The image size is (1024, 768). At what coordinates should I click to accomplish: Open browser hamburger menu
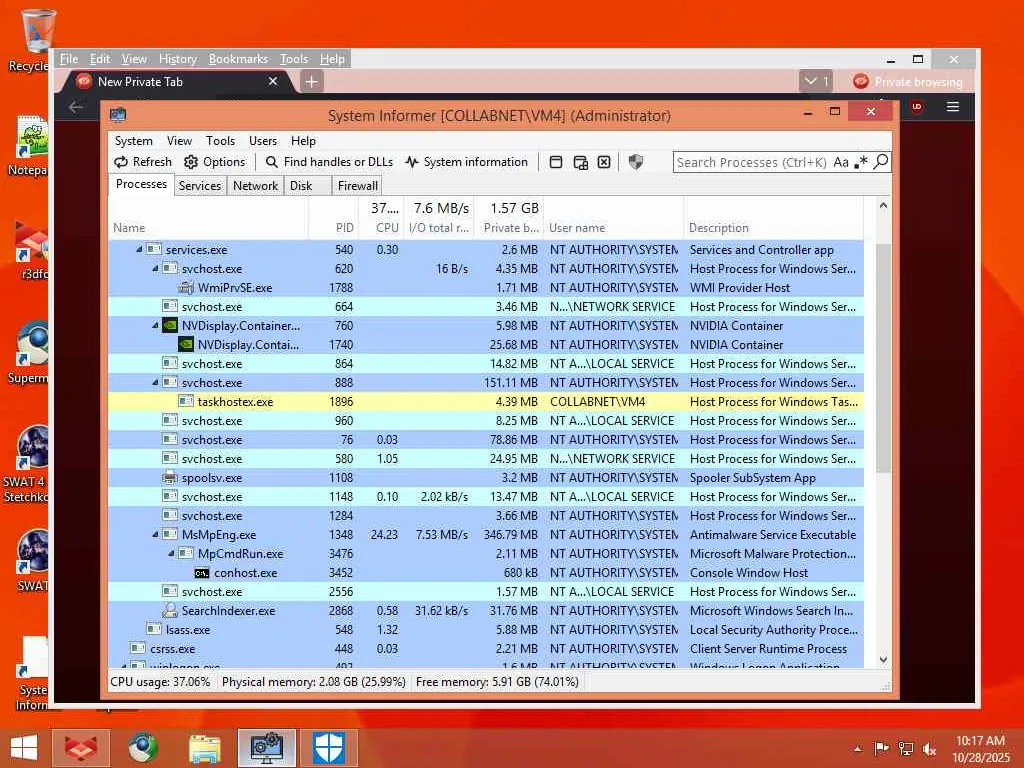pyautogui.click(x=953, y=106)
